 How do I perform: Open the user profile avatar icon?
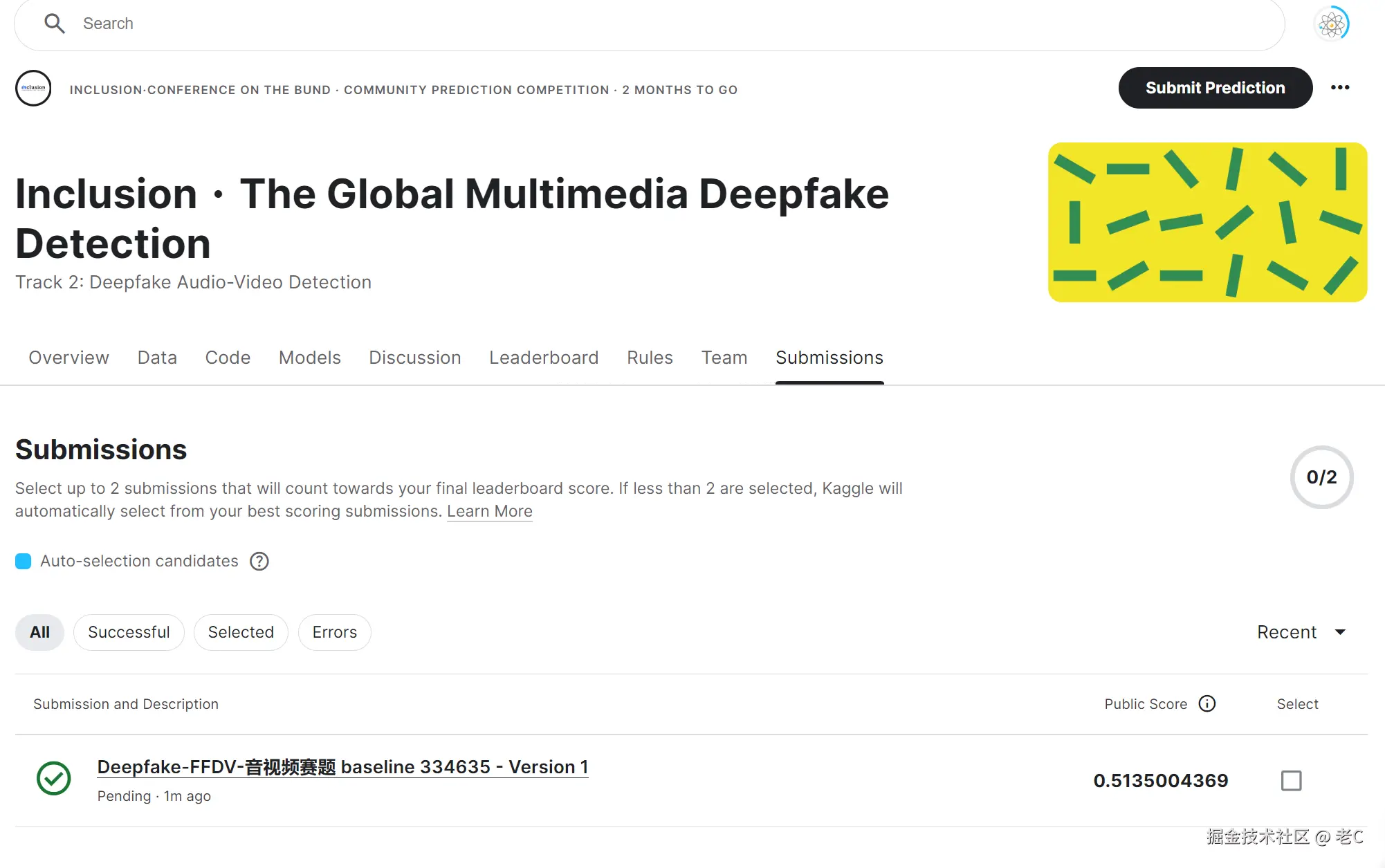coord(1331,24)
